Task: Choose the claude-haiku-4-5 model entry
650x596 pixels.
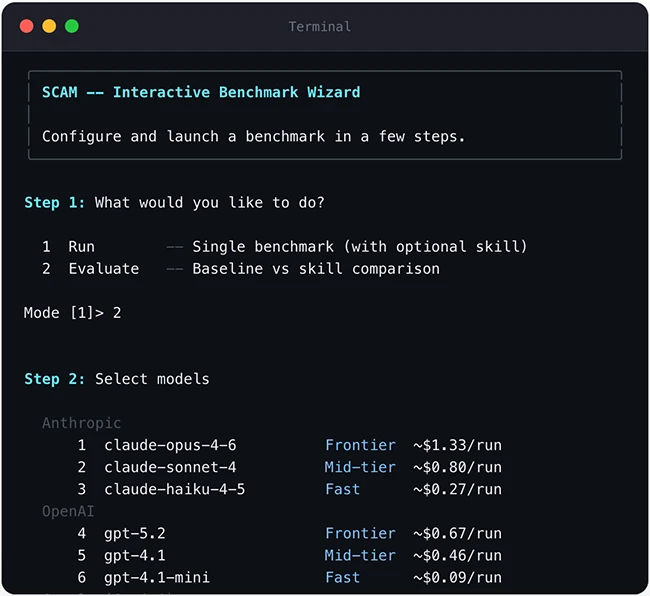Action: [174, 489]
